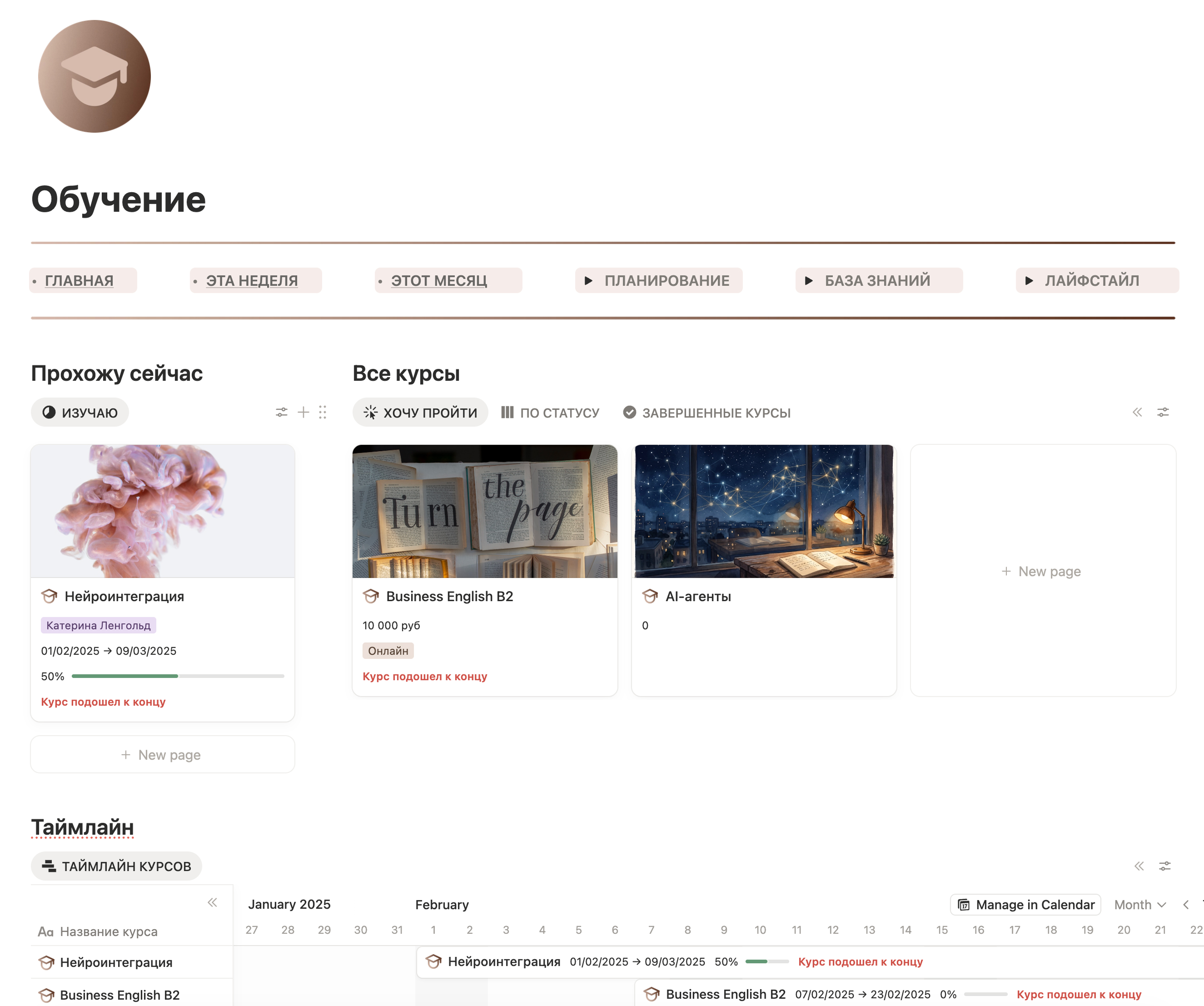
Task: Open Все курсы view settings sliders icon
Action: tap(1163, 413)
